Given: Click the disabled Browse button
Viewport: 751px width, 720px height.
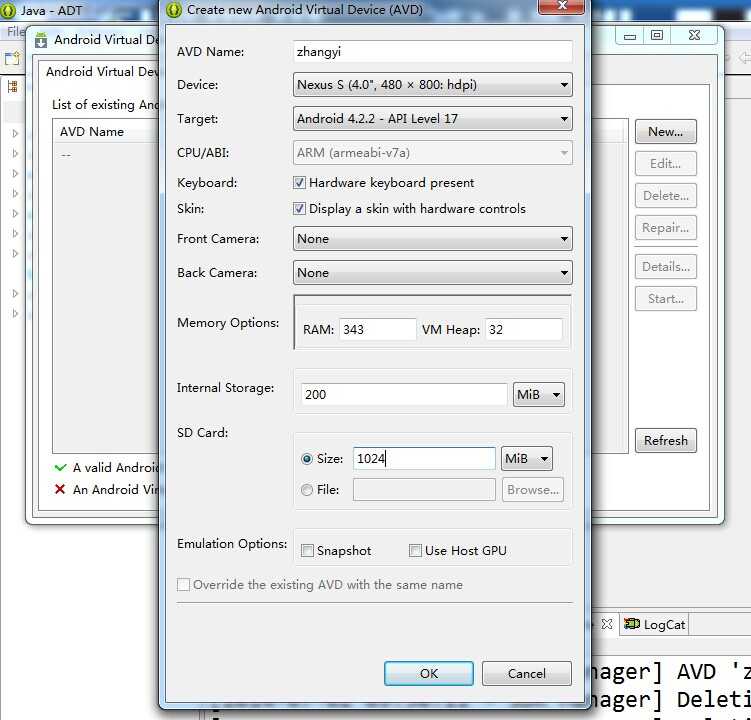Looking at the screenshot, I should (533, 490).
